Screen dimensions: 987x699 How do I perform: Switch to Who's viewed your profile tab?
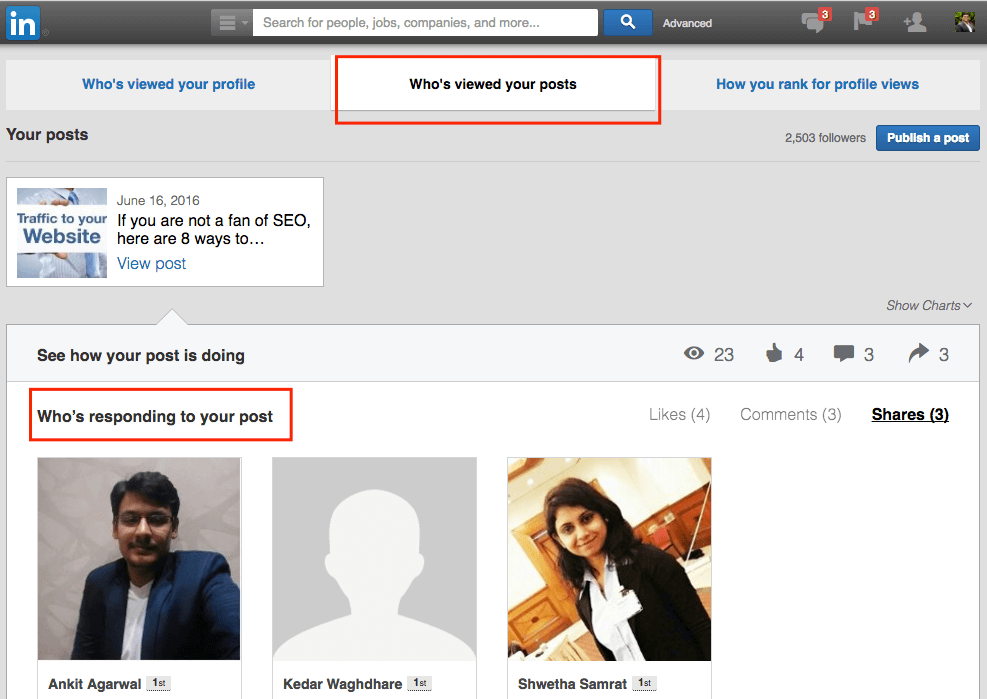168,84
